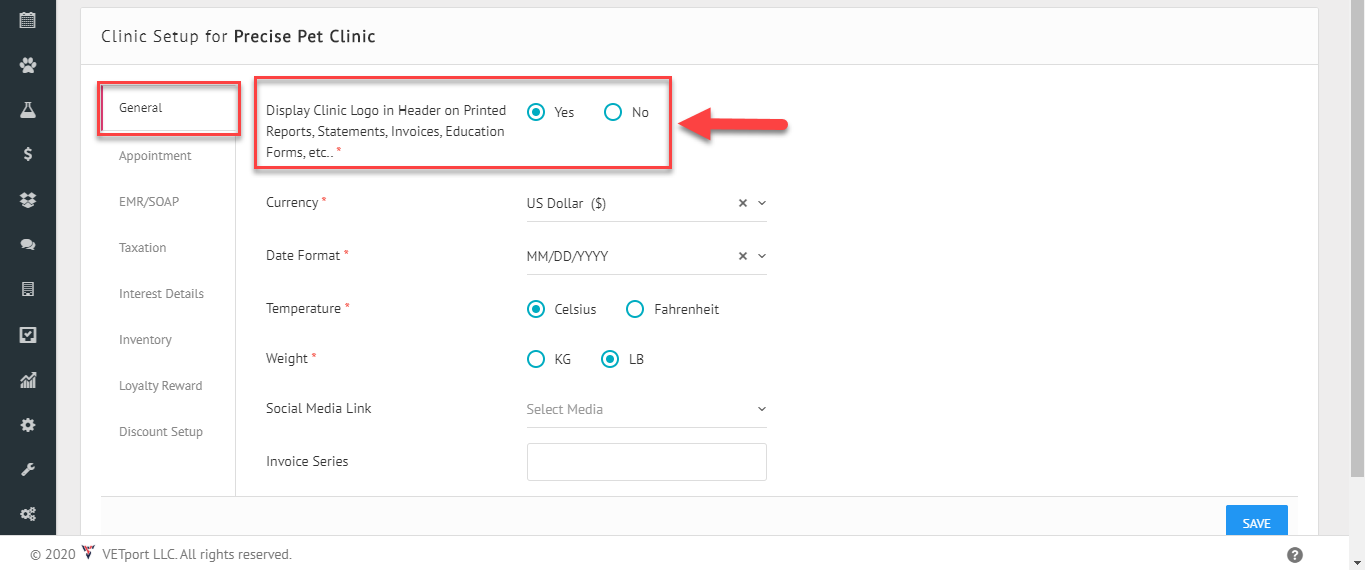1365x570 pixels.
Task: Expand the Currency dropdown arrow
Action: coord(762,203)
